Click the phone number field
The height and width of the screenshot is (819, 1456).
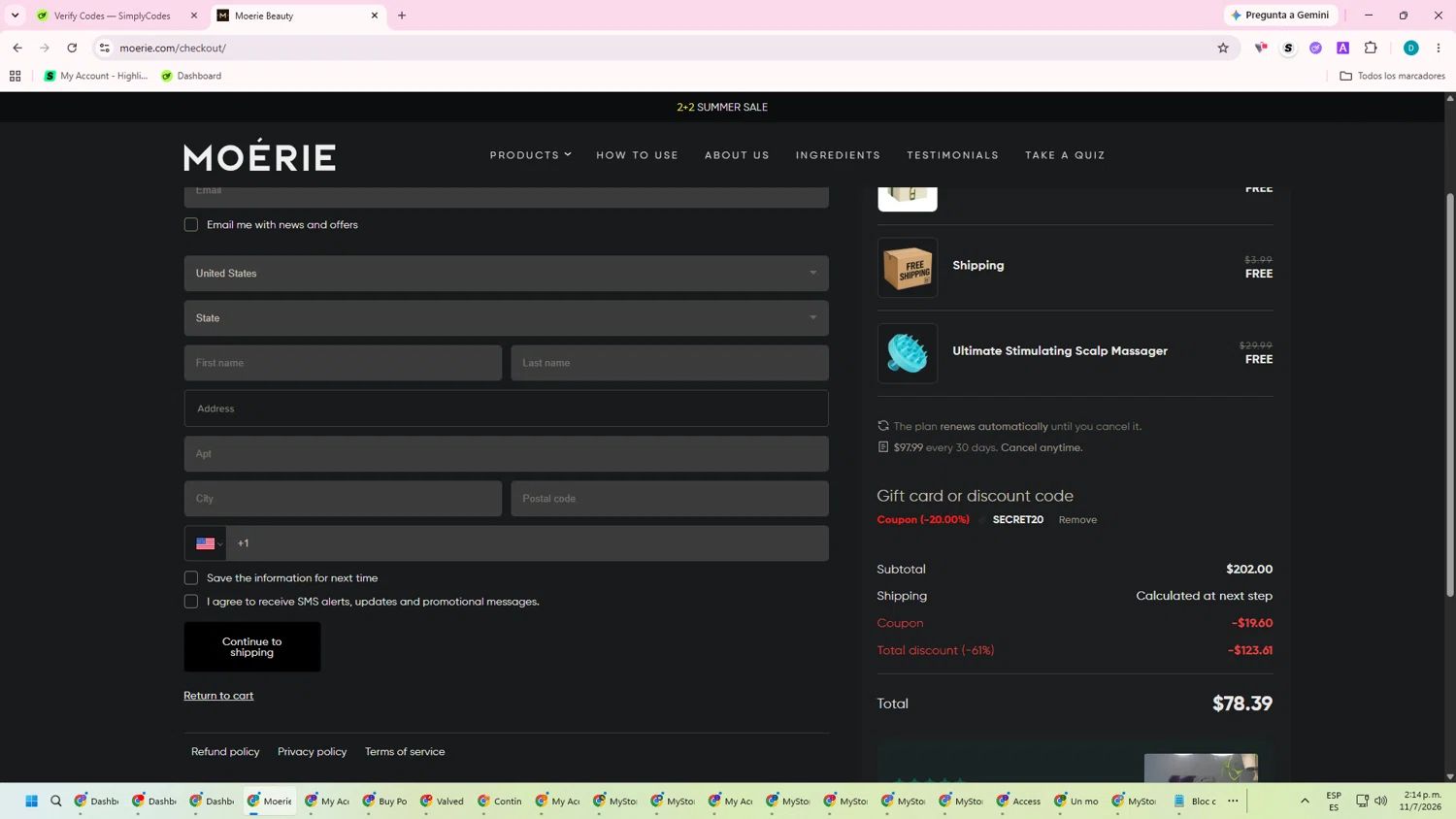coord(528,543)
